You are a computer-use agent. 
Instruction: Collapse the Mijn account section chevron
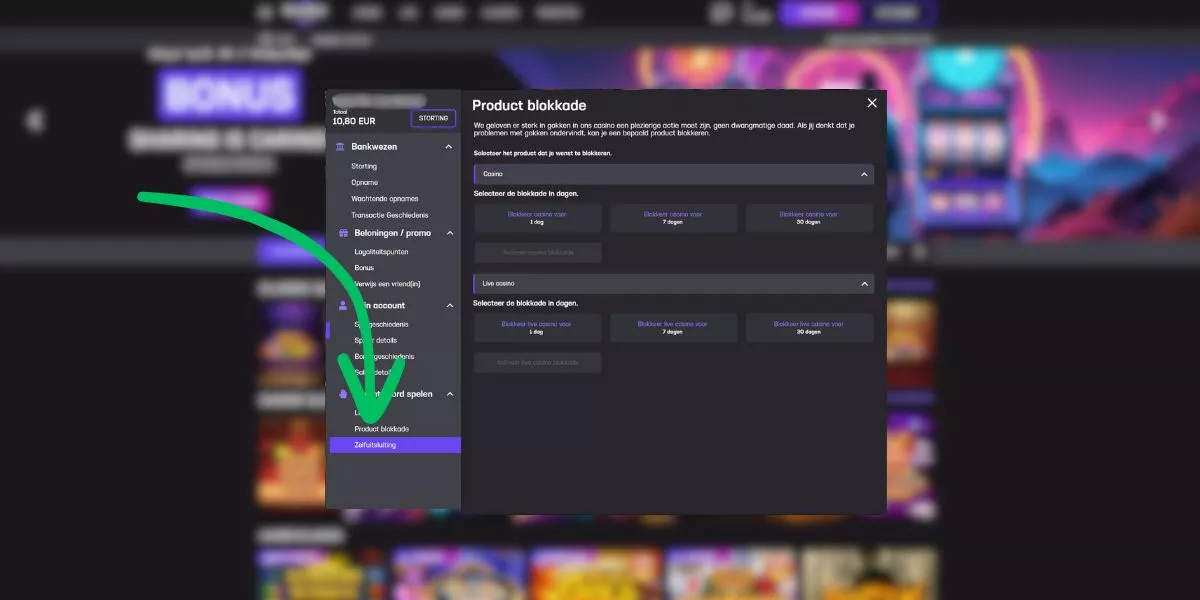pos(449,305)
